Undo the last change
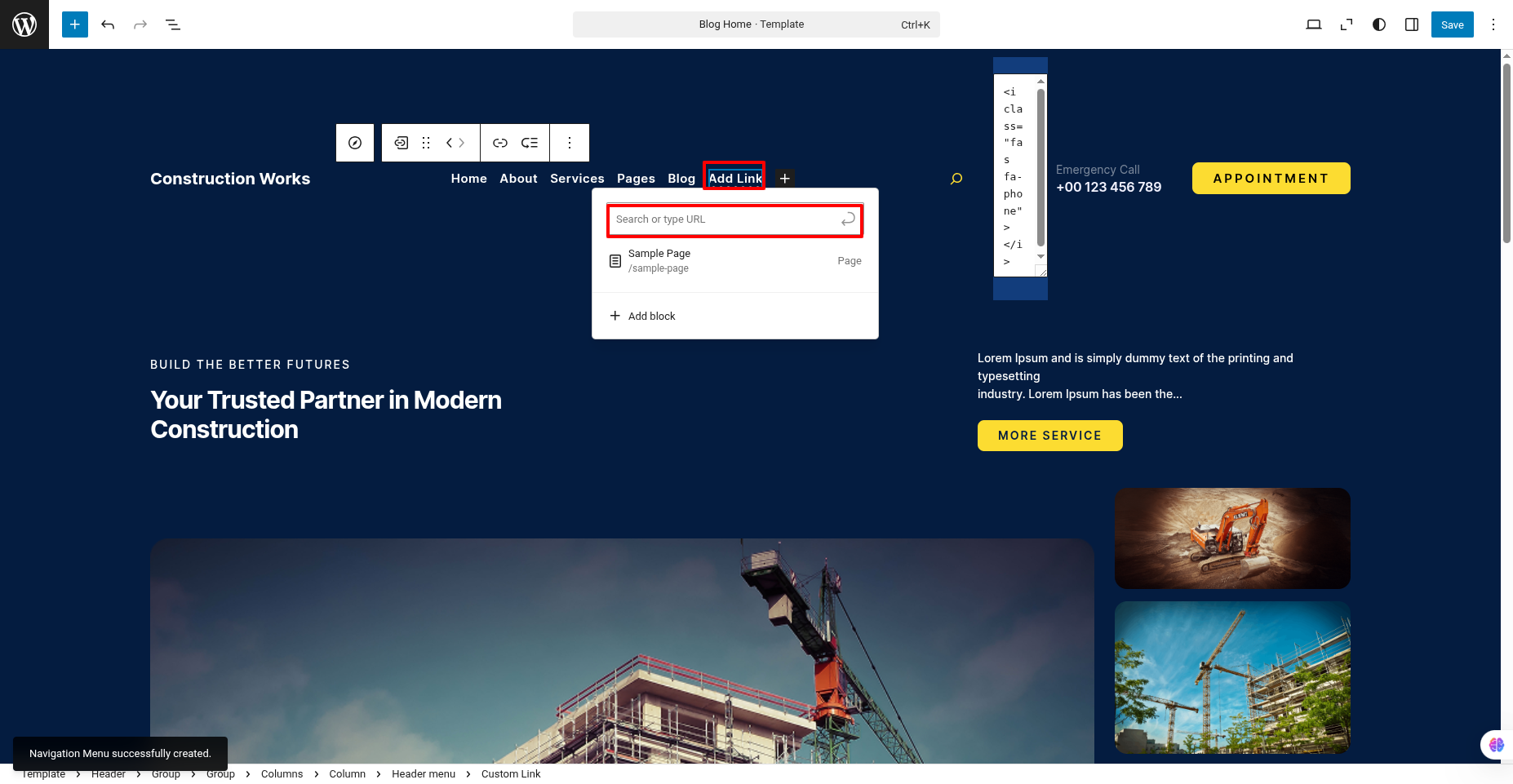Viewport: 1513px width, 784px height. [x=108, y=24]
